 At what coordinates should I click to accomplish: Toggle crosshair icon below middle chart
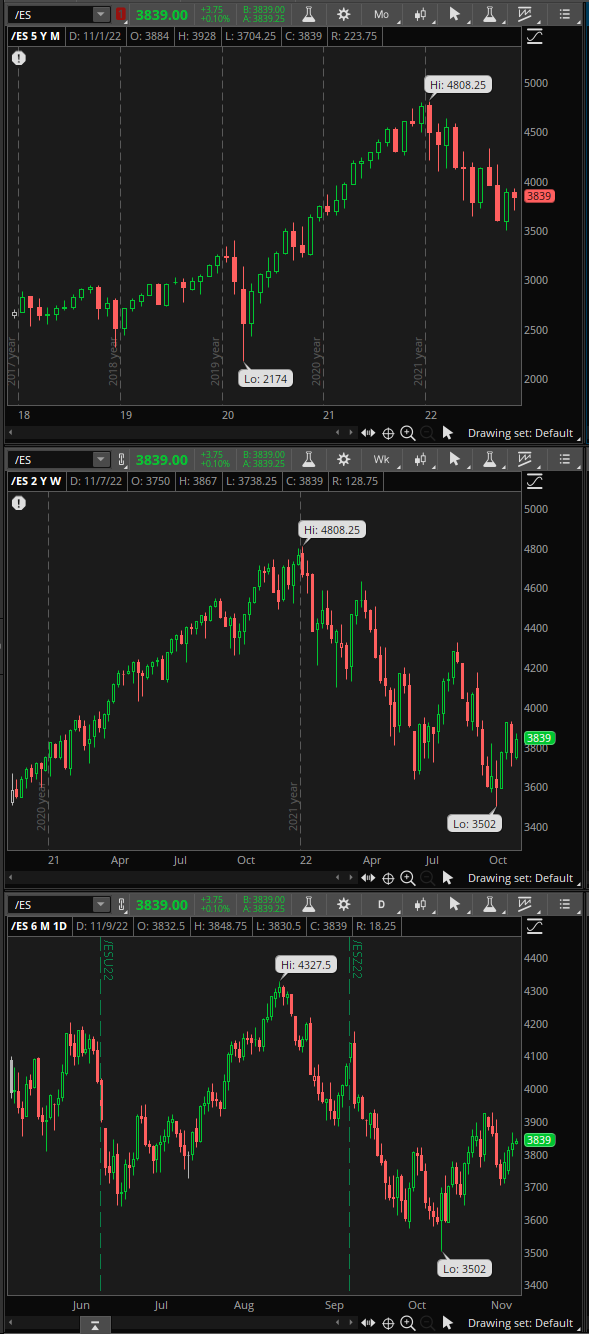click(388, 878)
